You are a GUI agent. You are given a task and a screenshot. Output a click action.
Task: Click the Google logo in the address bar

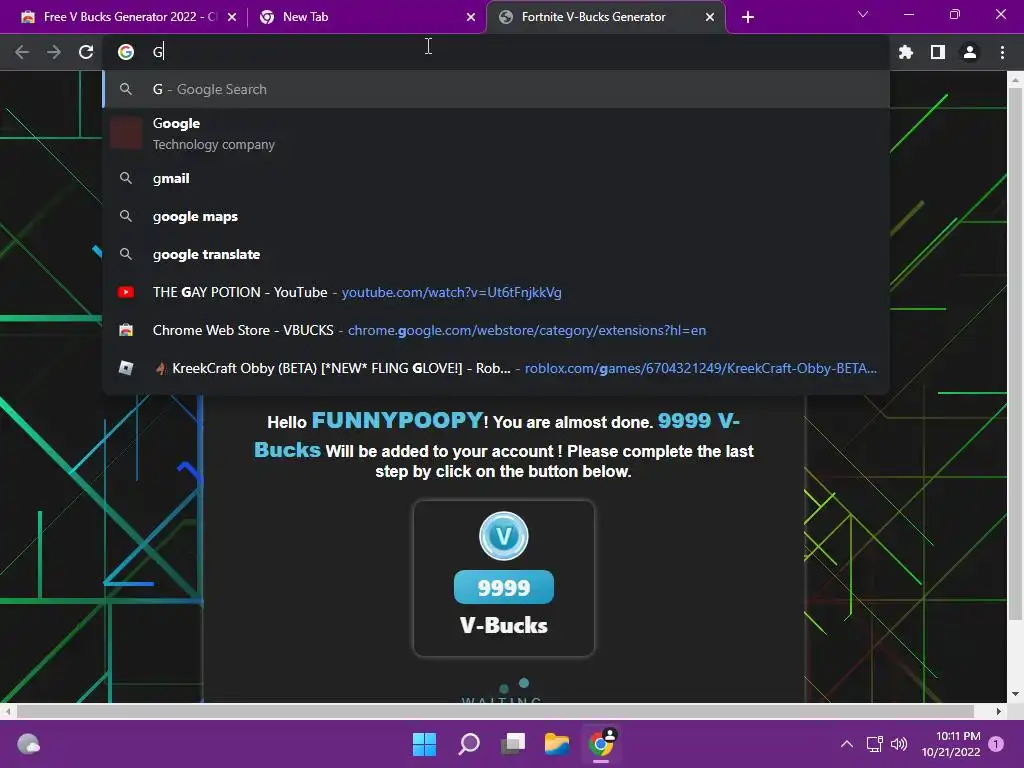tap(126, 52)
